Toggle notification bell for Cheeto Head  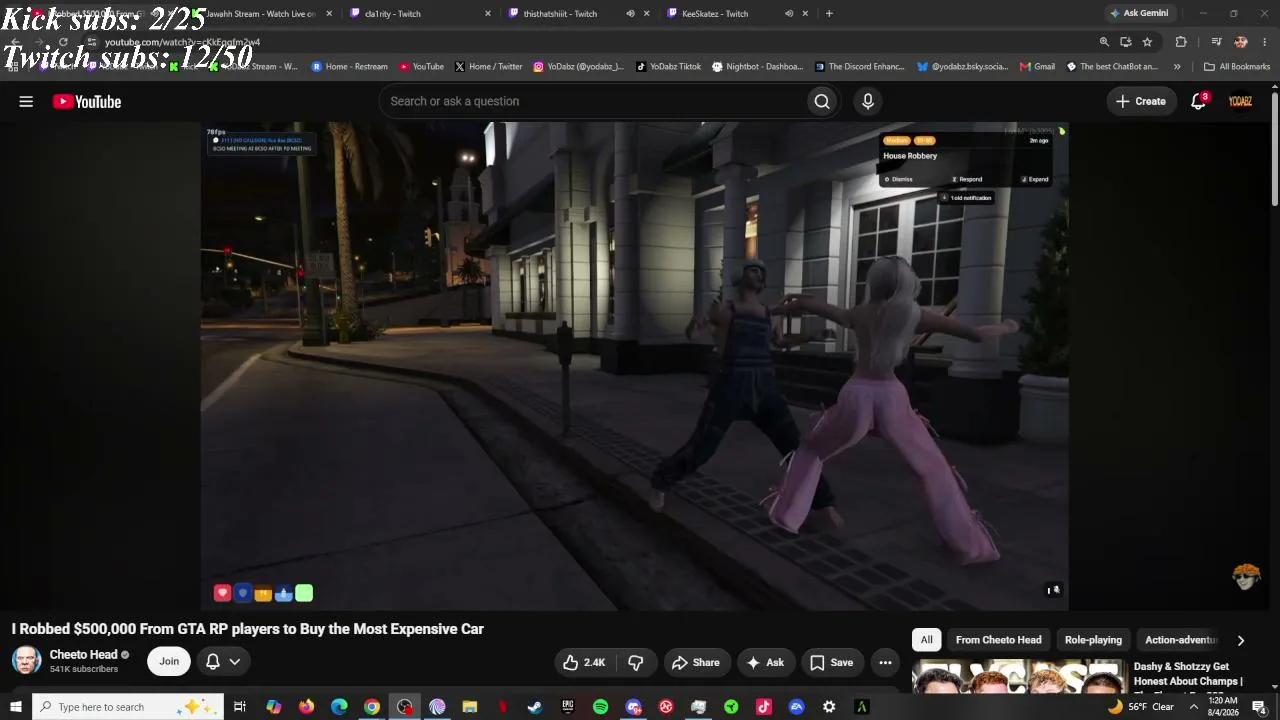point(223,661)
